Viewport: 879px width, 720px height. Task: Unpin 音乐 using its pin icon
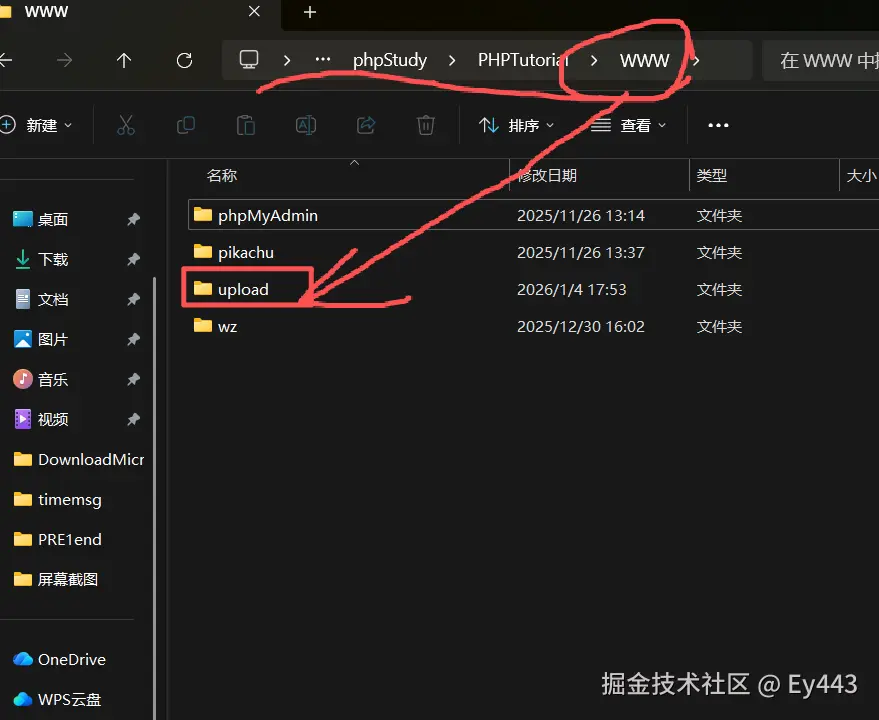click(x=133, y=380)
